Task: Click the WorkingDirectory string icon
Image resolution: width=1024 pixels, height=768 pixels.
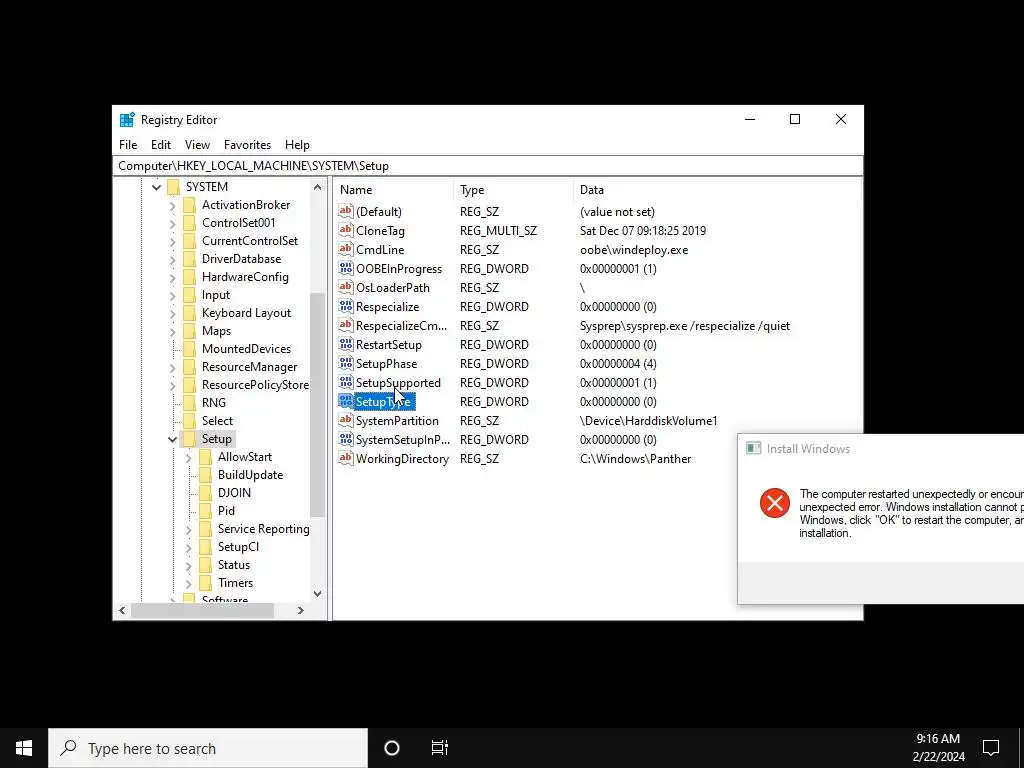Action: click(x=345, y=458)
